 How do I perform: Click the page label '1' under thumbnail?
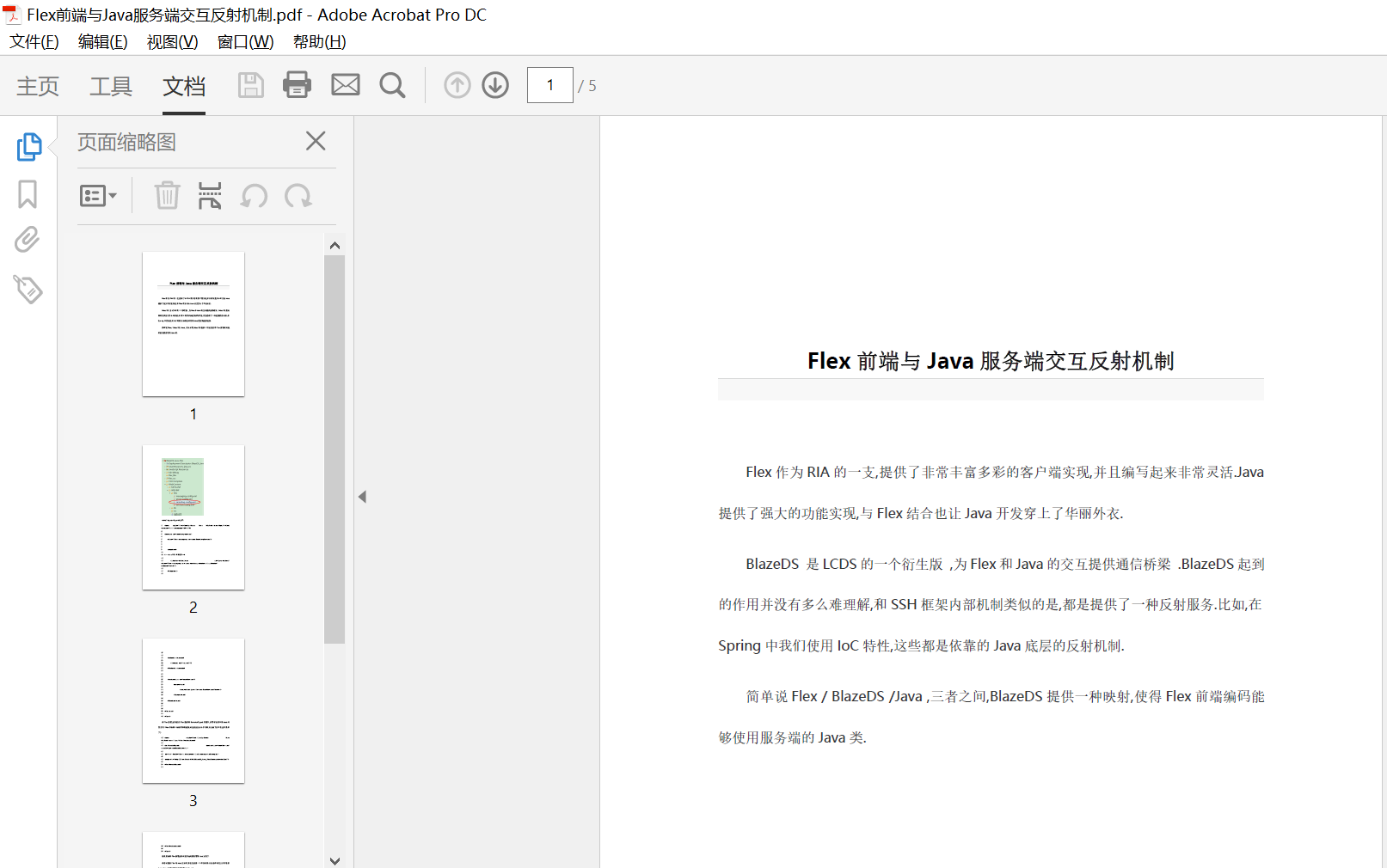click(193, 414)
